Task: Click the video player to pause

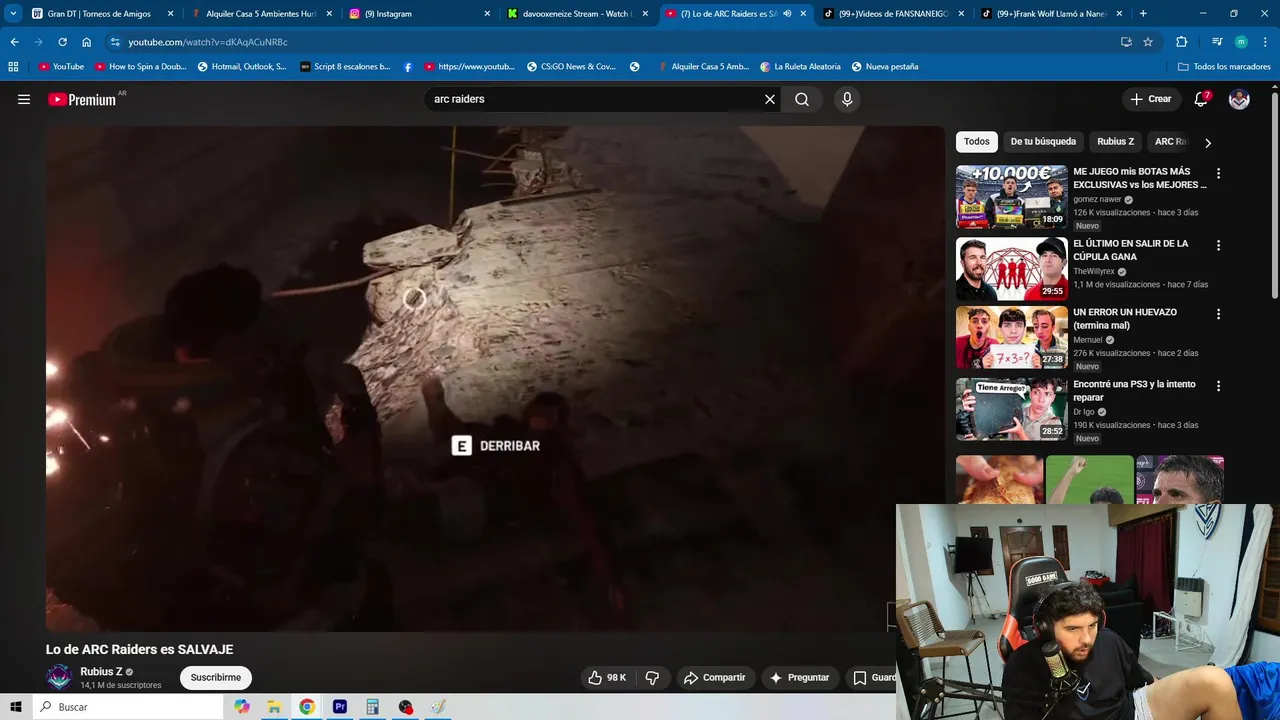Action: click(495, 378)
